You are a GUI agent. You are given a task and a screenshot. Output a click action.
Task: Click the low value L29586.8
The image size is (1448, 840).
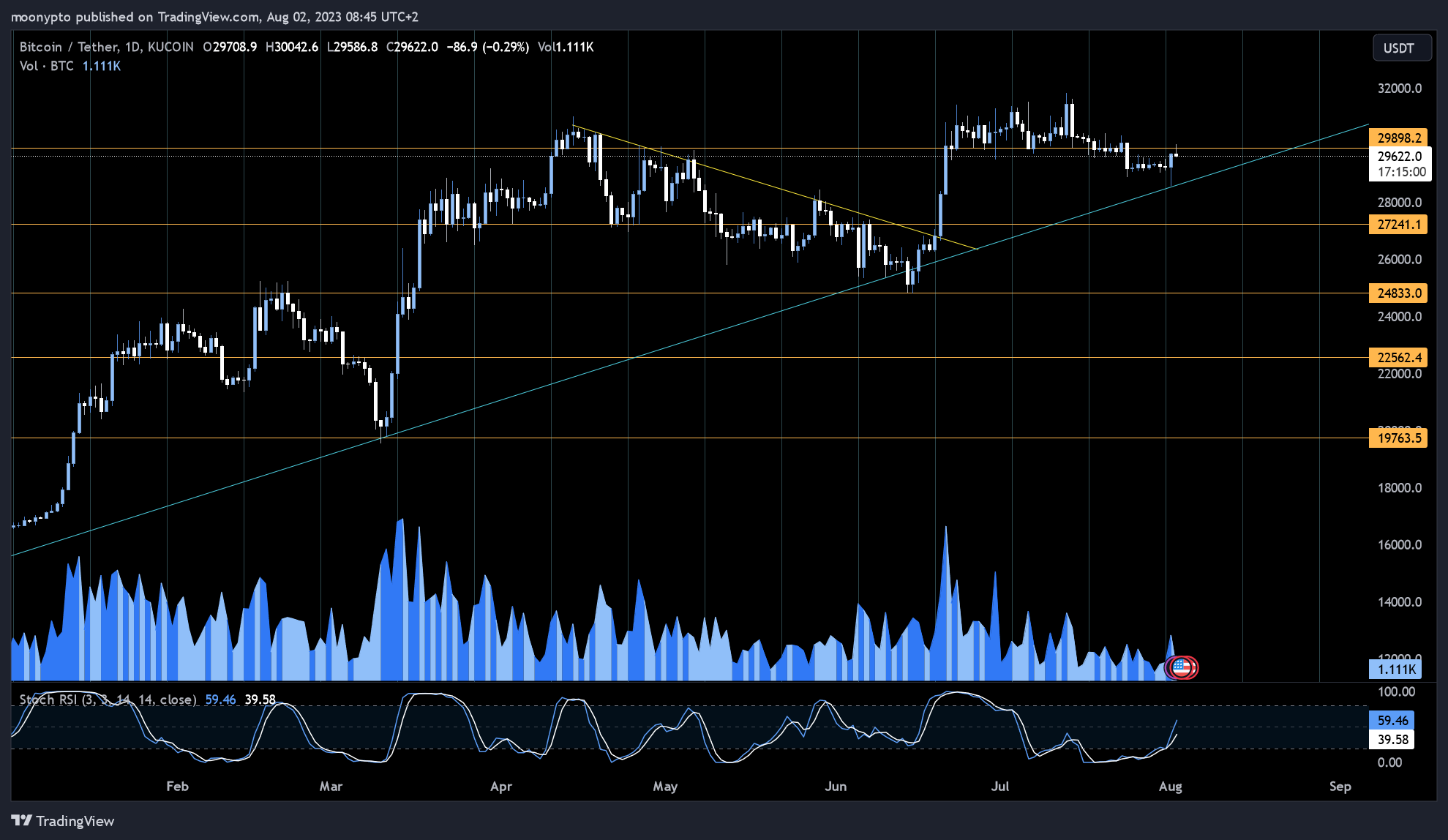(352, 47)
